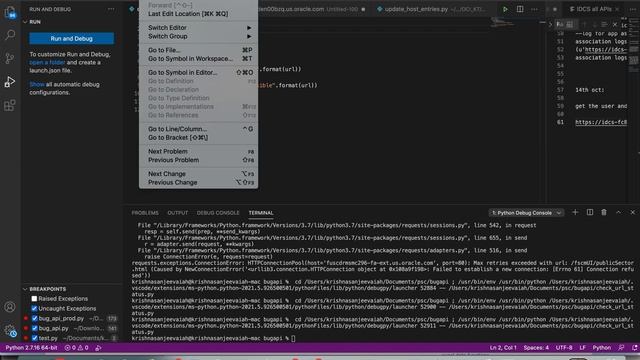
Task: Toggle find in selection icon
Action: coord(604,25)
